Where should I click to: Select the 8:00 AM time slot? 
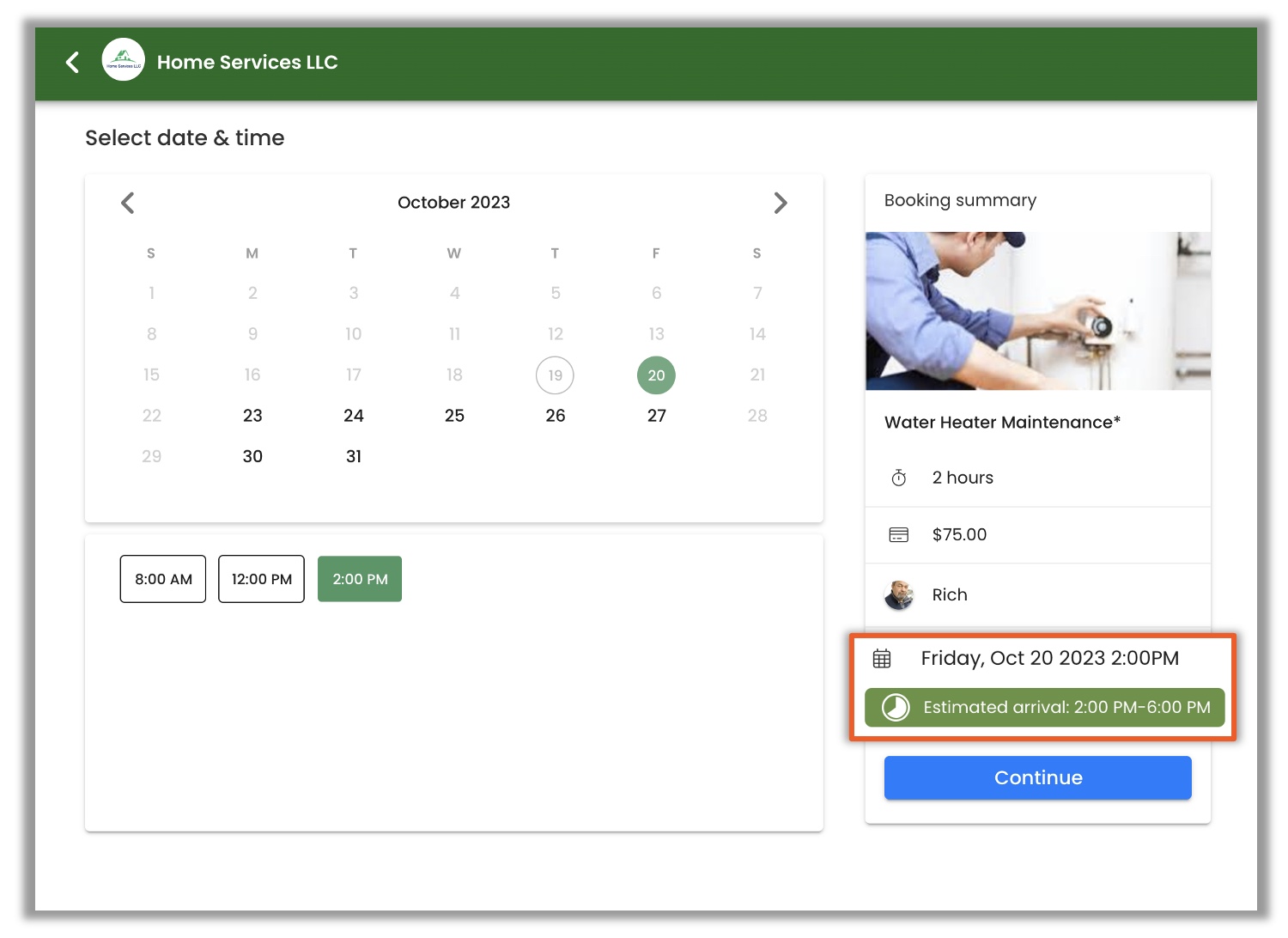click(x=163, y=579)
